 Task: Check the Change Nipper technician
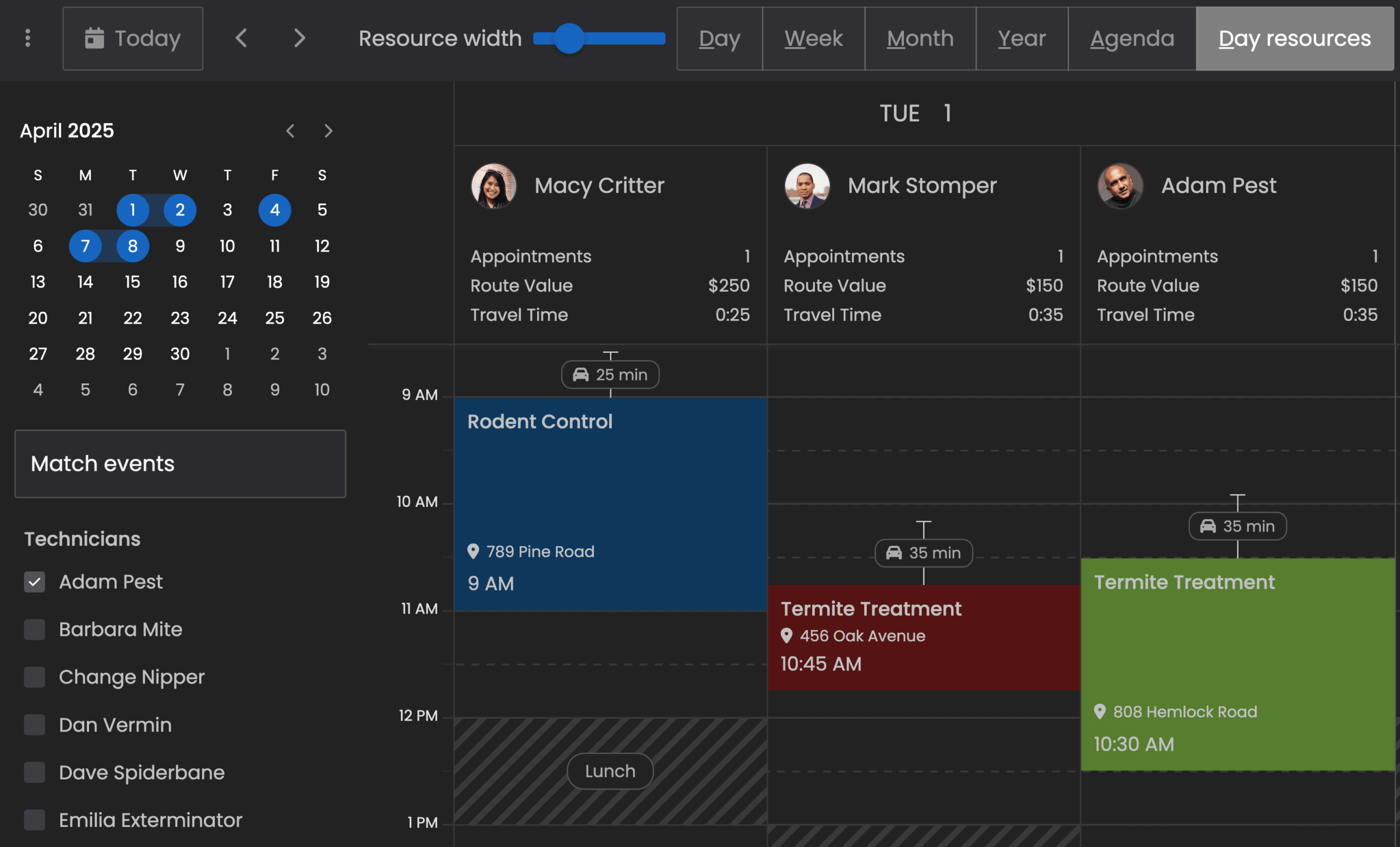[x=34, y=677]
